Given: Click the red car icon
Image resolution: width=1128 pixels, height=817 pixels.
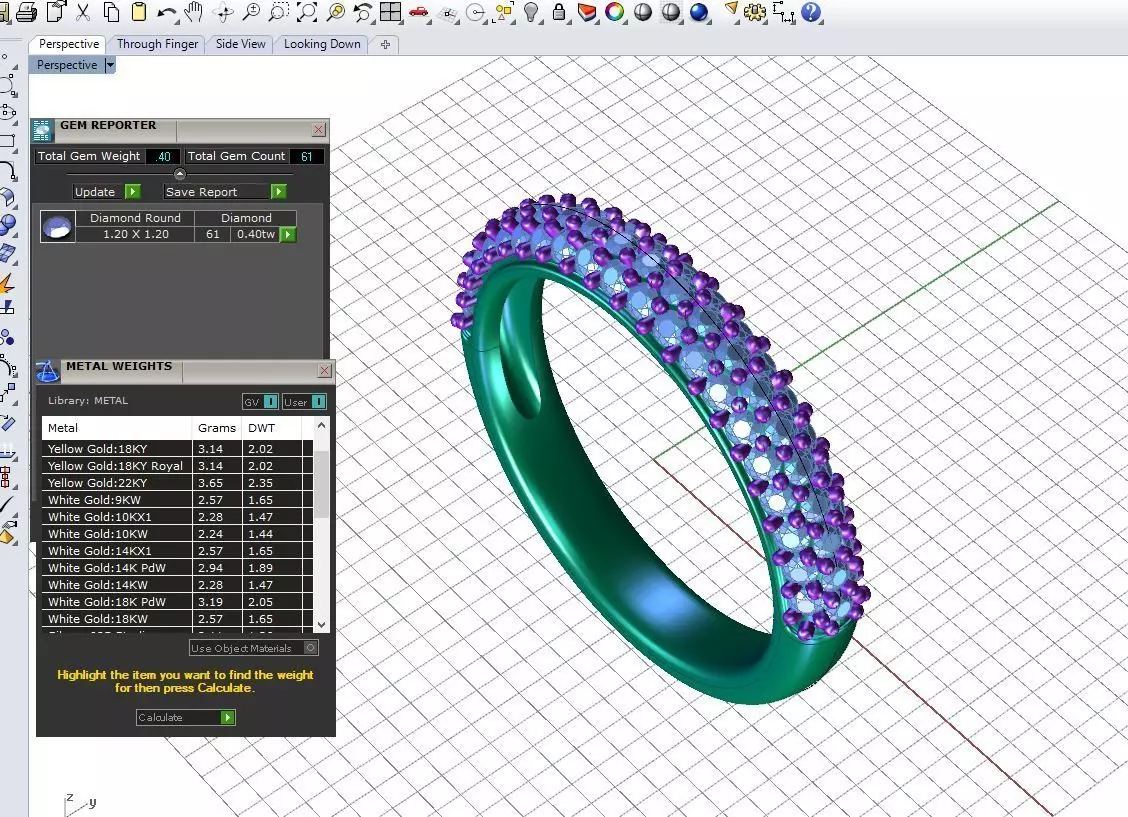Looking at the screenshot, I should pyautogui.click(x=418, y=12).
